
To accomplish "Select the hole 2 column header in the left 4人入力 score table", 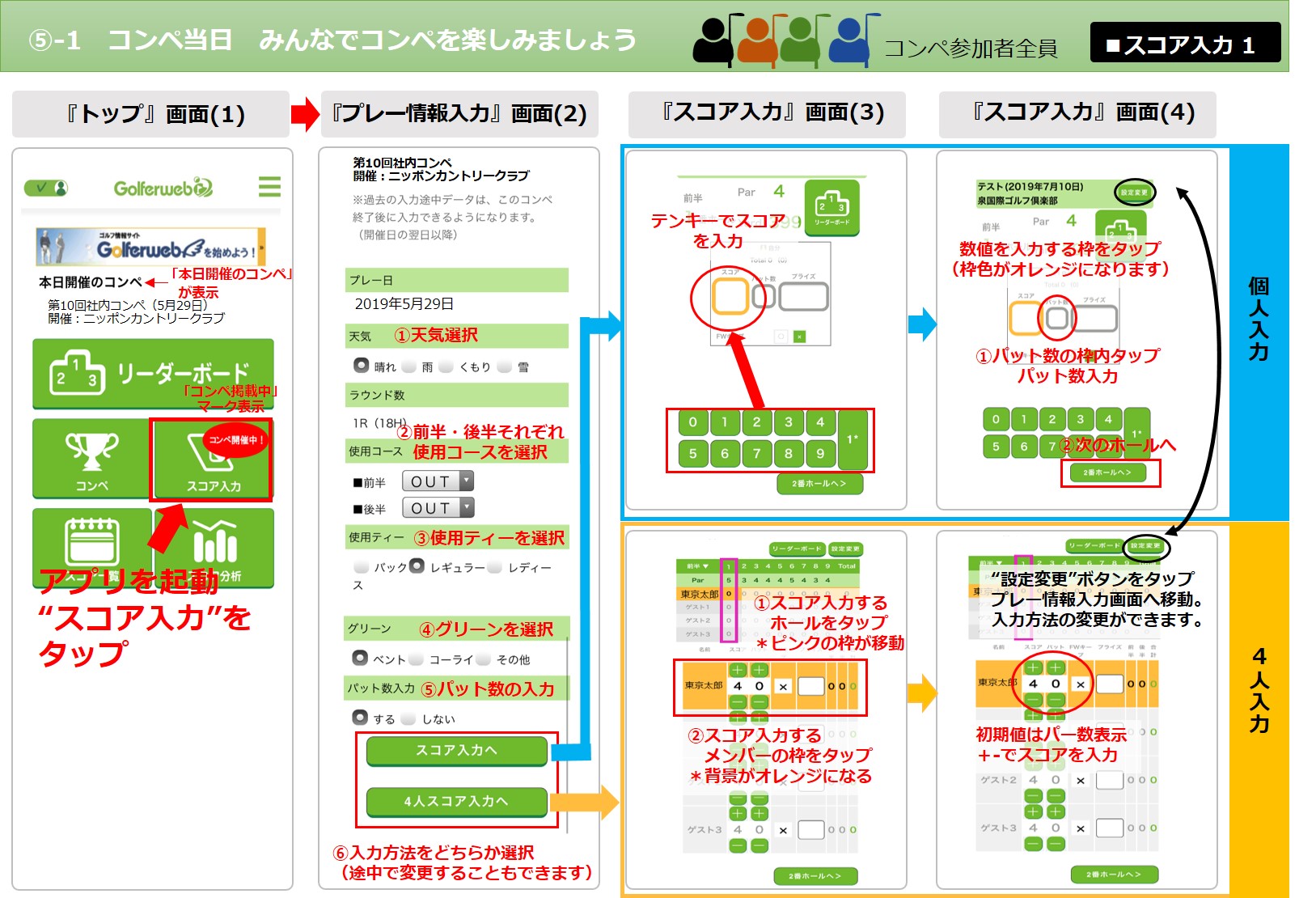I will [x=743, y=566].
